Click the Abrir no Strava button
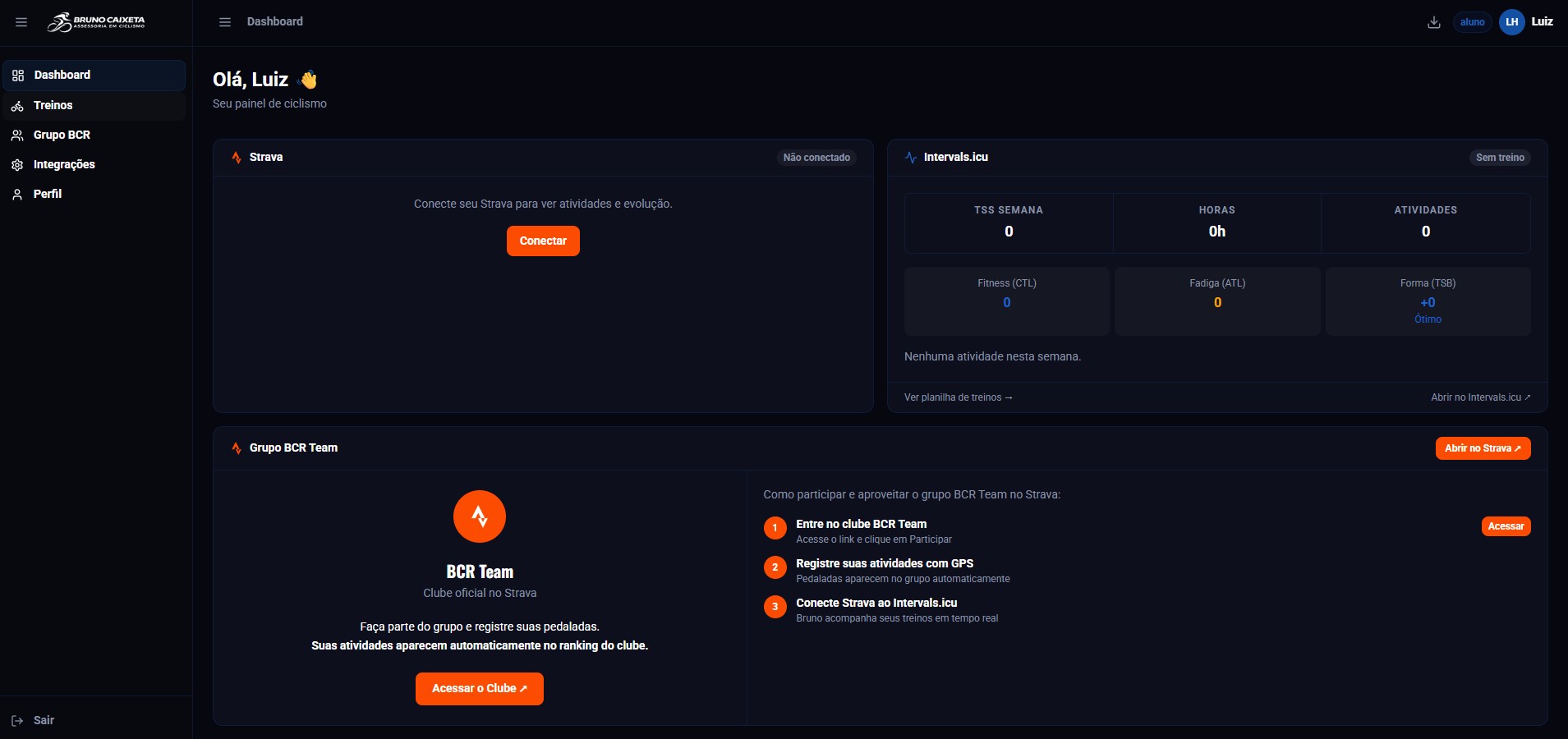This screenshot has height=739, width=1568. click(x=1483, y=448)
